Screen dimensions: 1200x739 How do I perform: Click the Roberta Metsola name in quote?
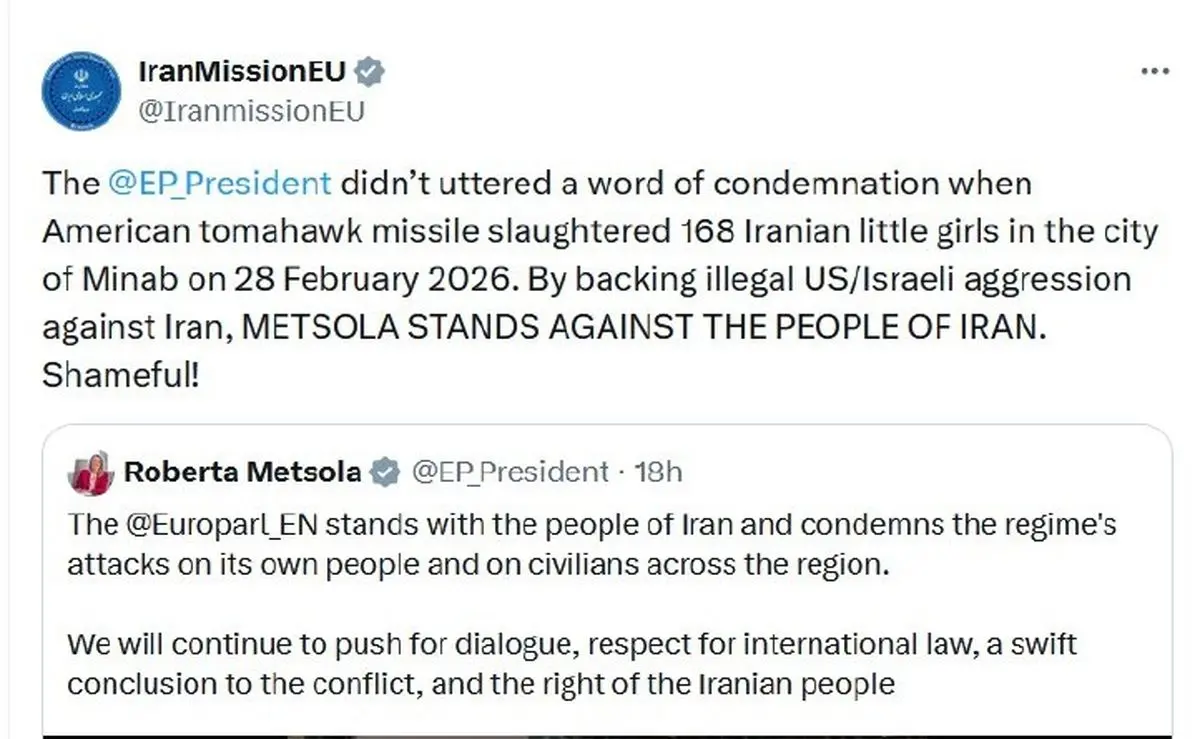pos(242,472)
